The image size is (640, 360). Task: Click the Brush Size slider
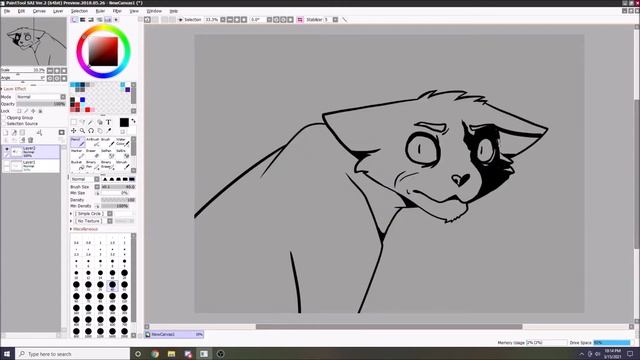click(118, 187)
